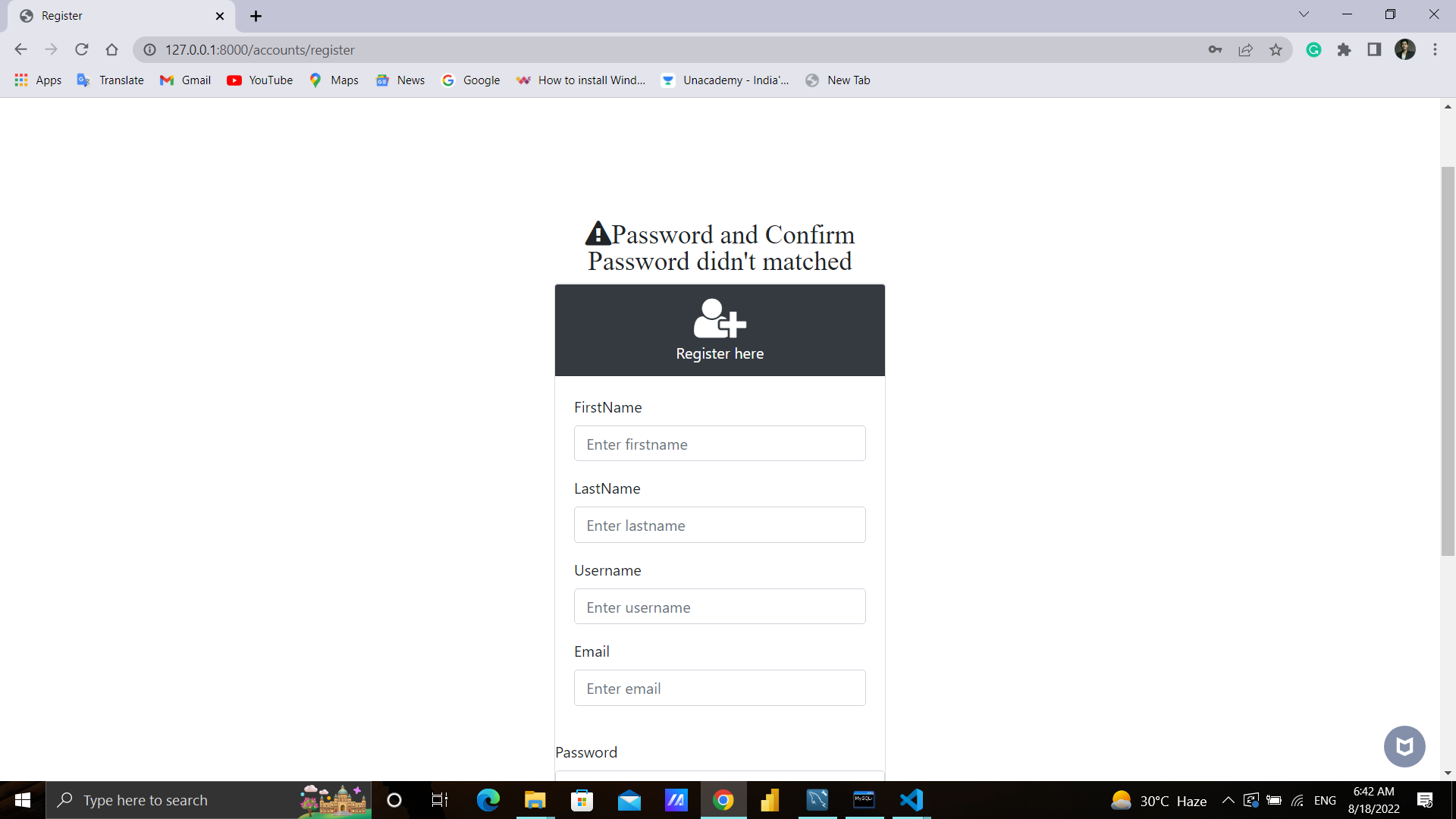Expand hidden icons in the system tray
This screenshot has height=819, width=1456.
[x=1228, y=800]
